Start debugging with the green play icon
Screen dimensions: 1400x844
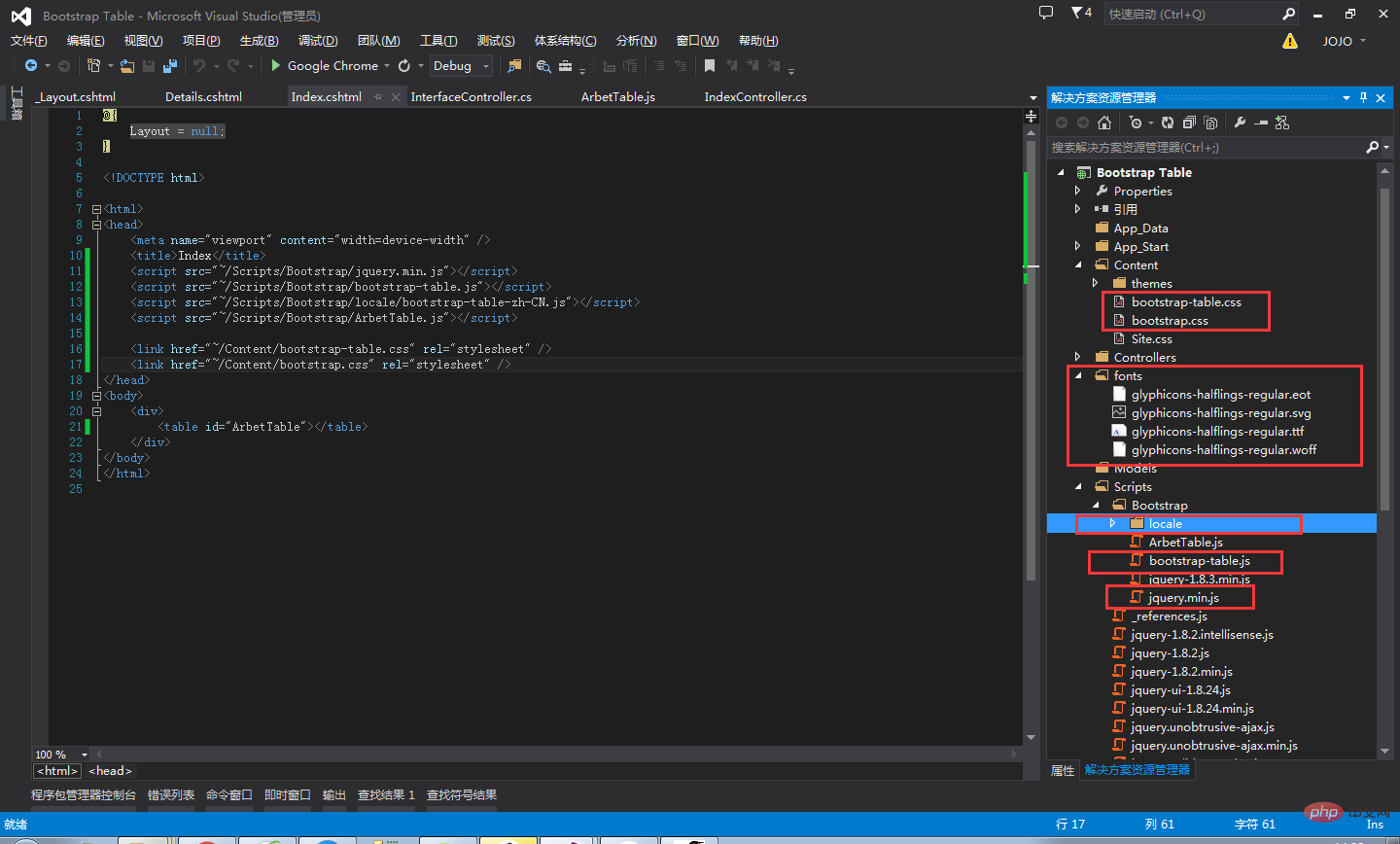(276, 66)
